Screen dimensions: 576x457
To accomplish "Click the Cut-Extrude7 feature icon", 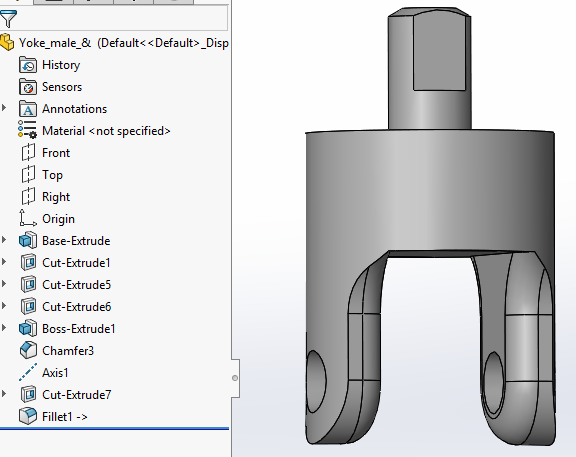I will tap(28, 394).
